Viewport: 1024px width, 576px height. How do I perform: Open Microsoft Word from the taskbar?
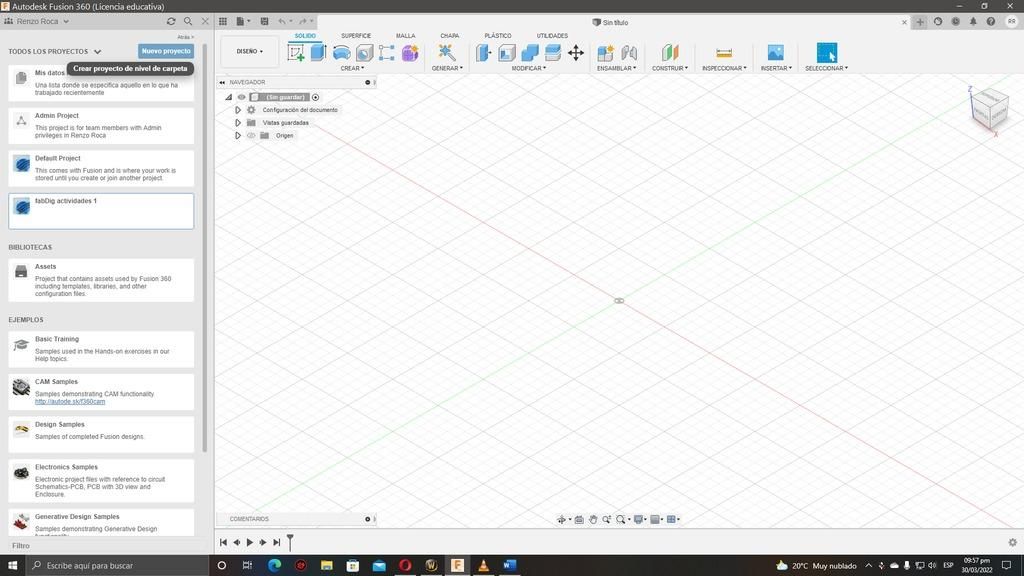(x=509, y=566)
